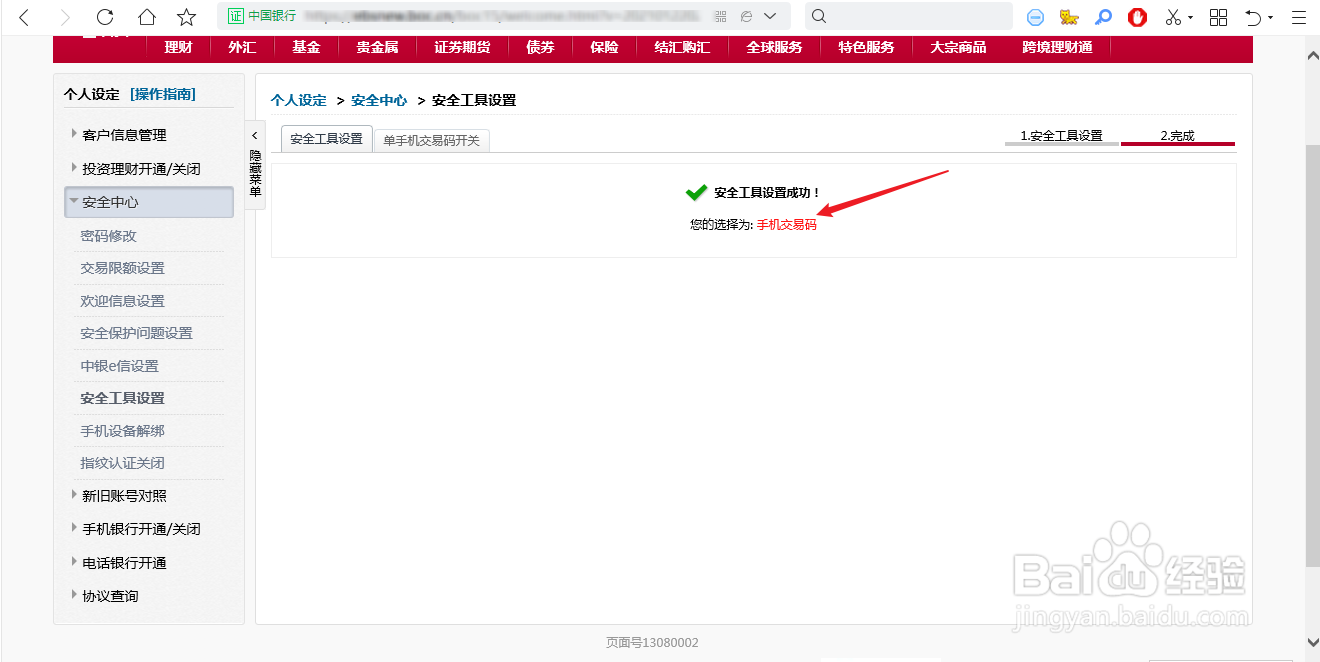The height and width of the screenshot is (662, 1320).
Task: Click the red stop-hand ad blocker icon
Action: 1138,16
